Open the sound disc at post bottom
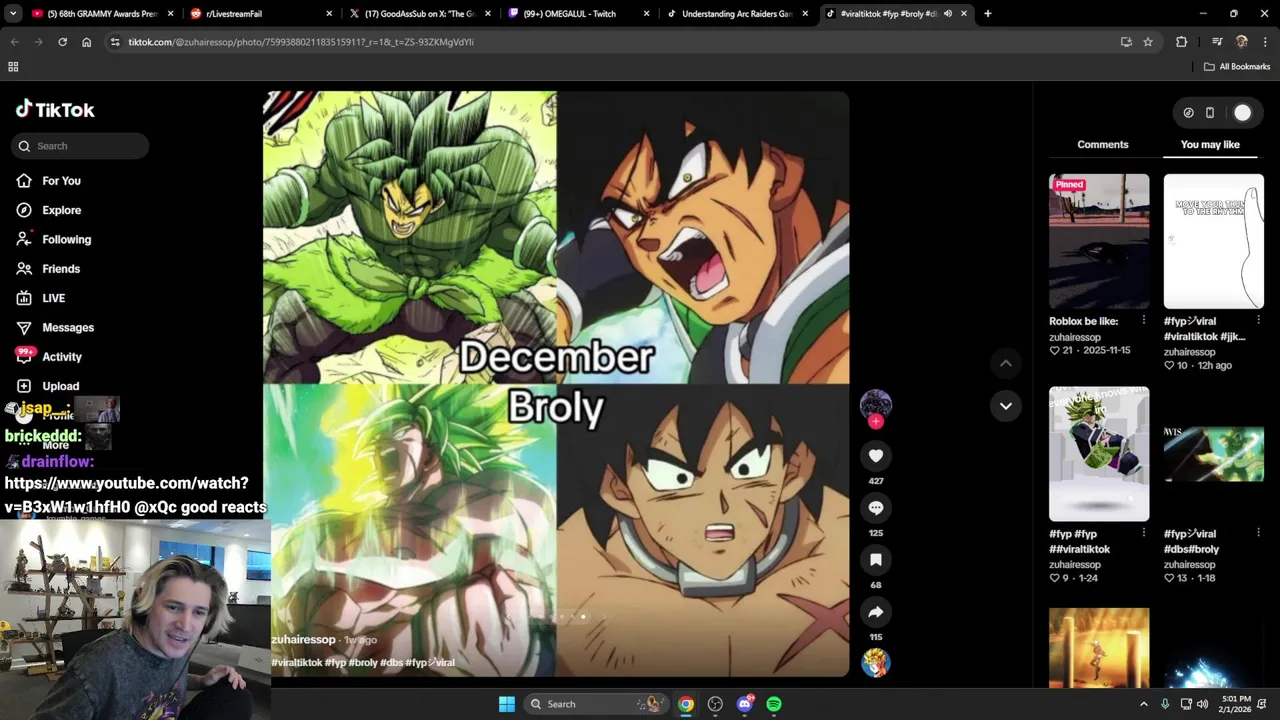Image resolution: width=1280 pixels, height=720 pixels. (876, 662)
